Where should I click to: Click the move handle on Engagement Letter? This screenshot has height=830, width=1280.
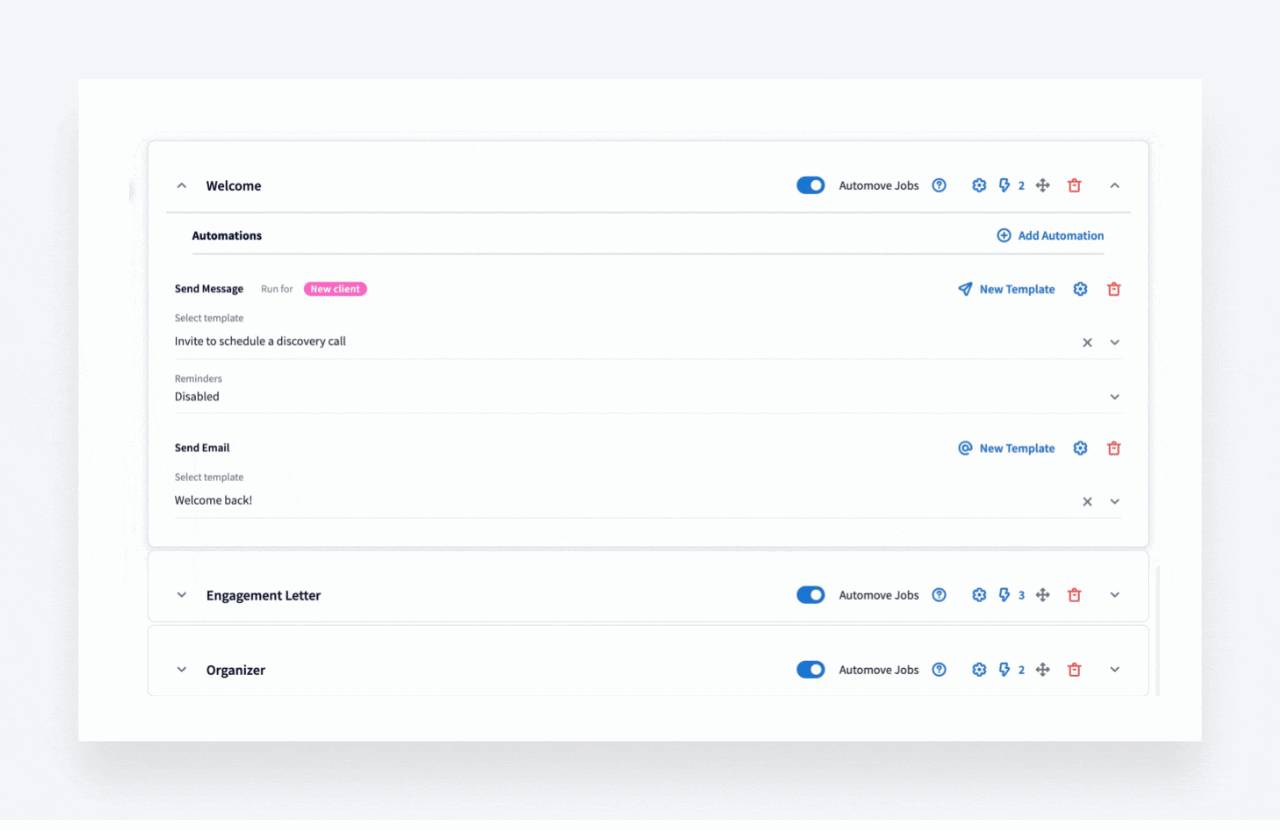[1042, 595]
